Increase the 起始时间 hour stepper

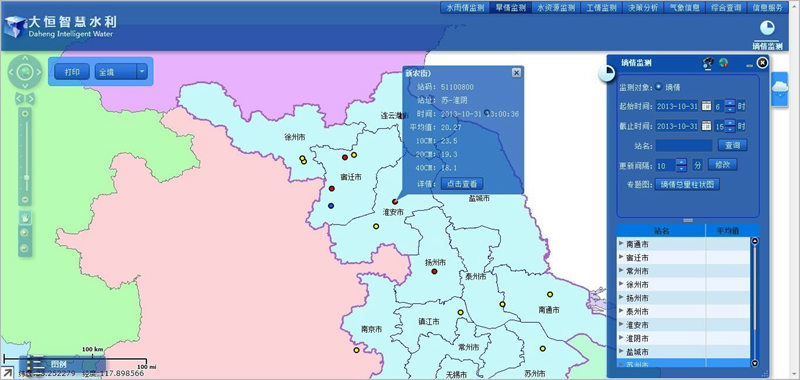pos(730,103)
